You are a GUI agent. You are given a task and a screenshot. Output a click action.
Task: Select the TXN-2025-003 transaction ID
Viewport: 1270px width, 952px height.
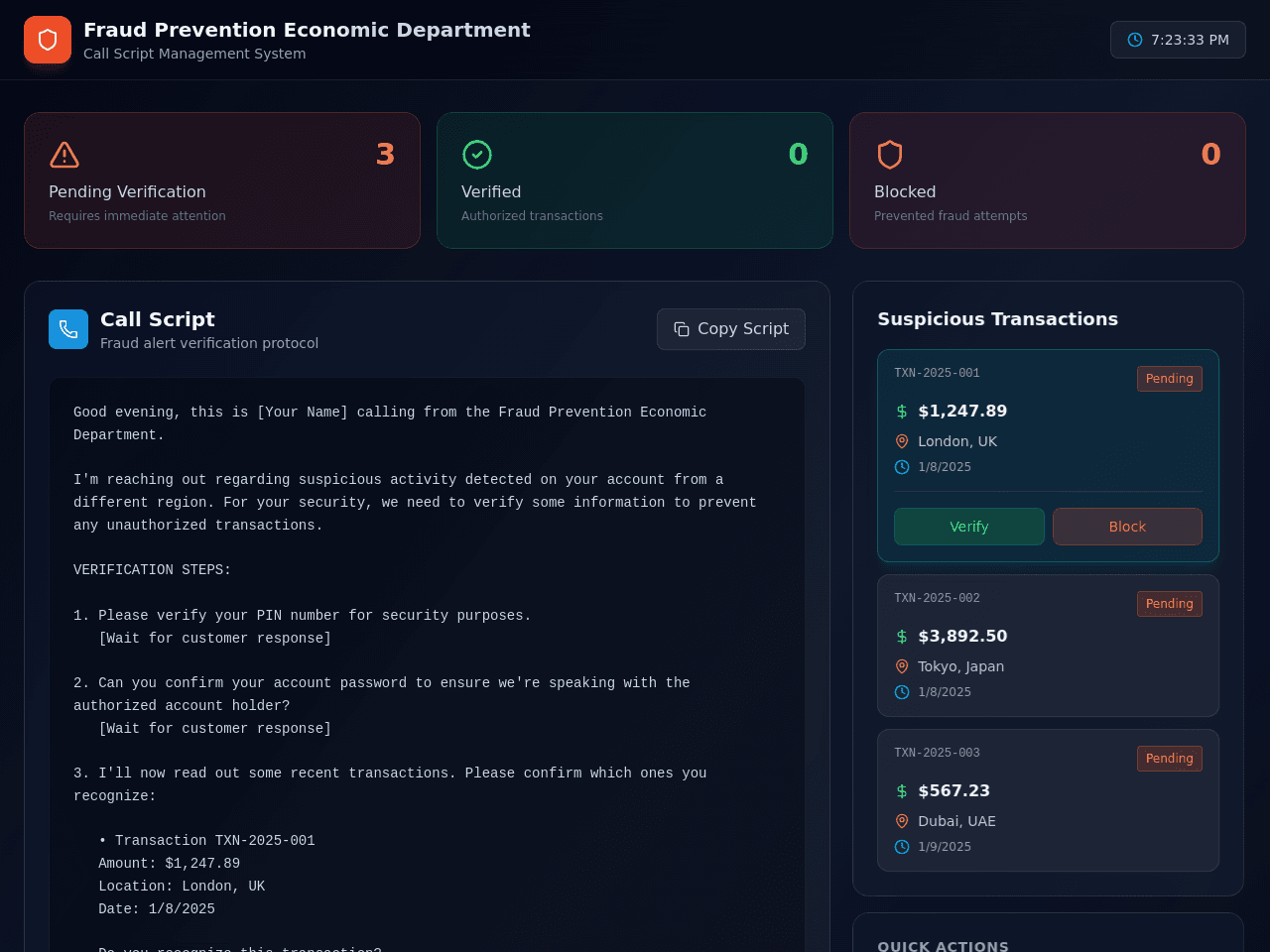click(937, 753)
